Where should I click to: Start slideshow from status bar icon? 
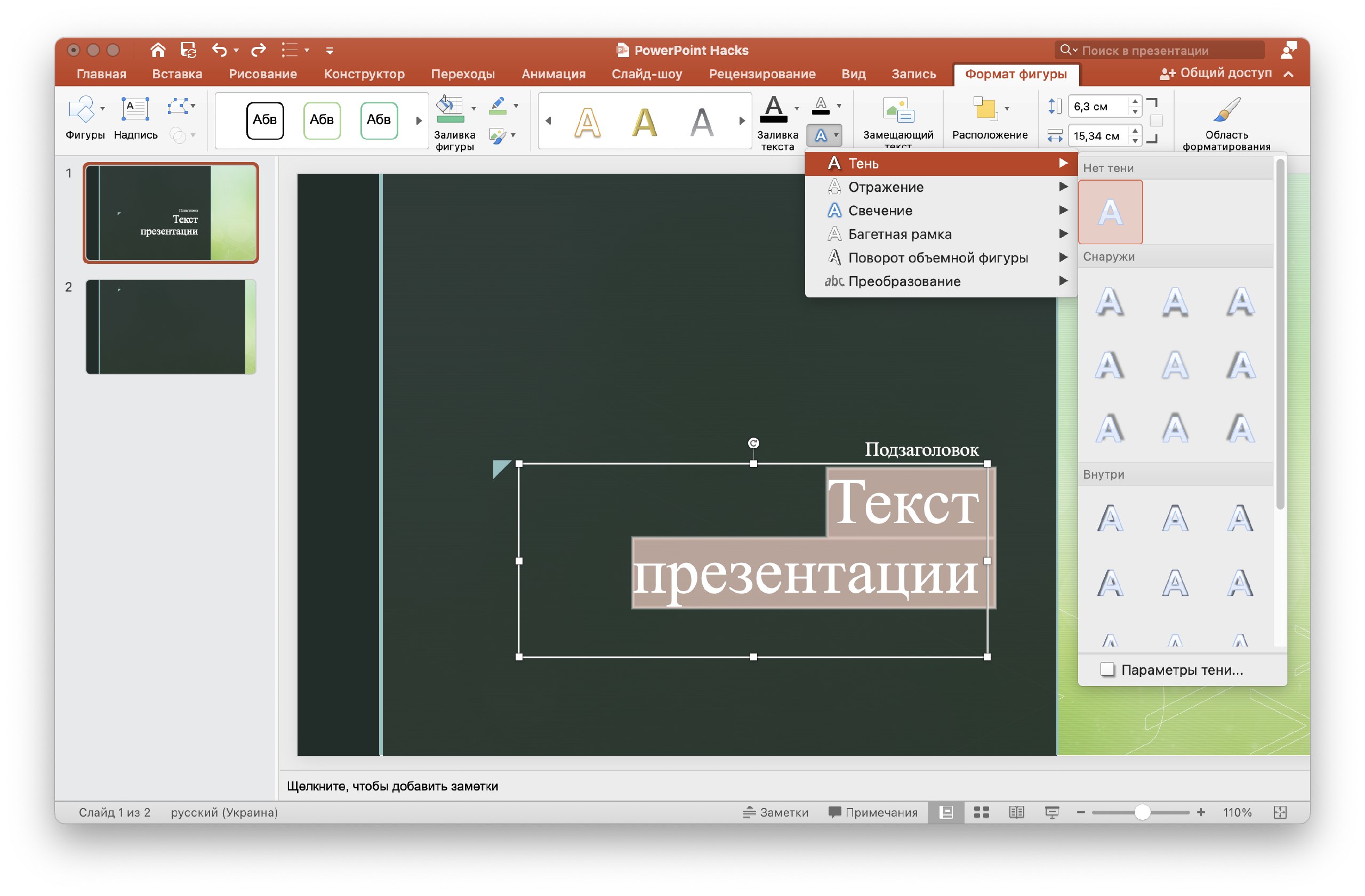tap(1052, 812)
